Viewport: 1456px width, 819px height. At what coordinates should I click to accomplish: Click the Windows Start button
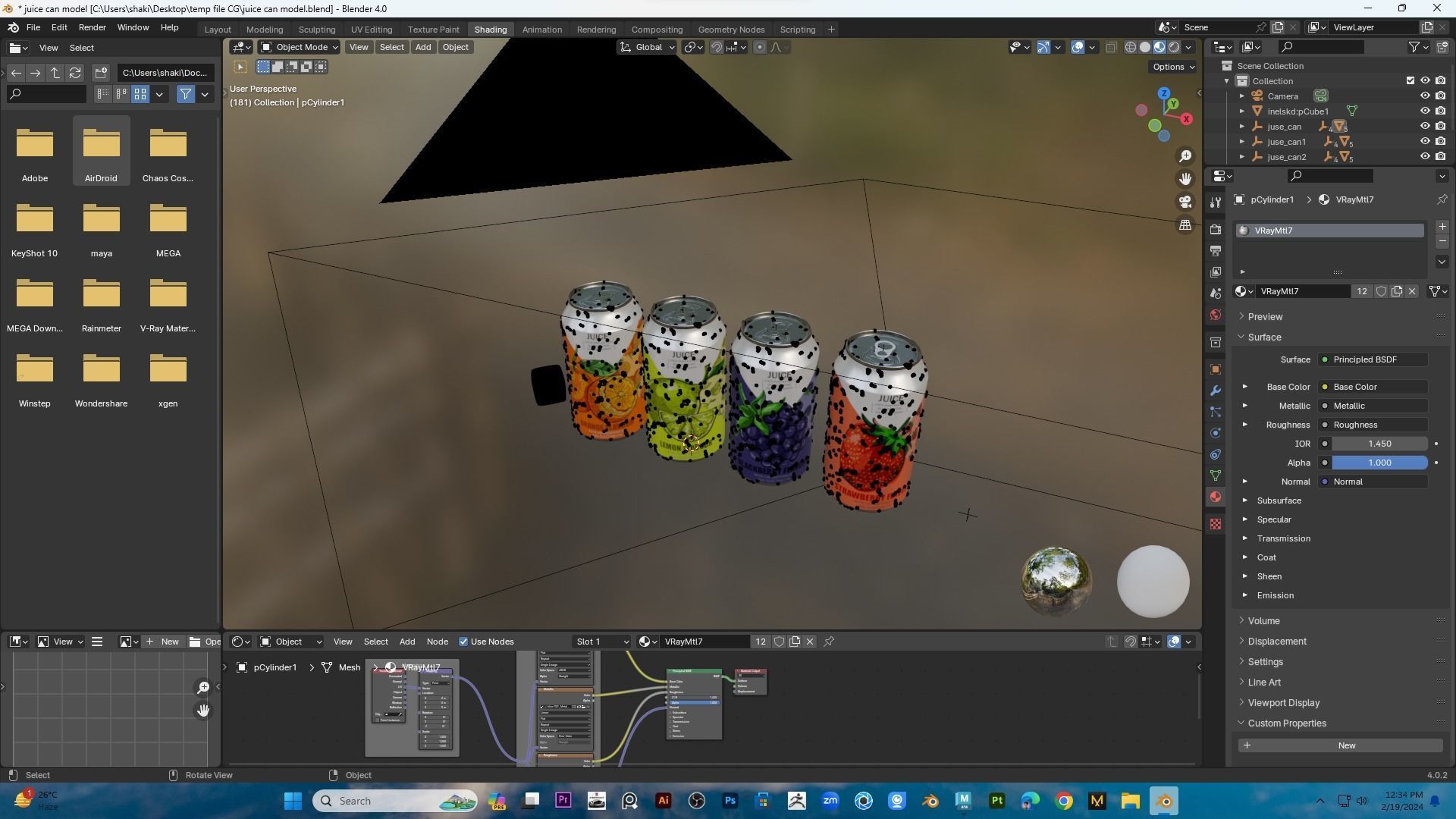[x=293, y=801]
